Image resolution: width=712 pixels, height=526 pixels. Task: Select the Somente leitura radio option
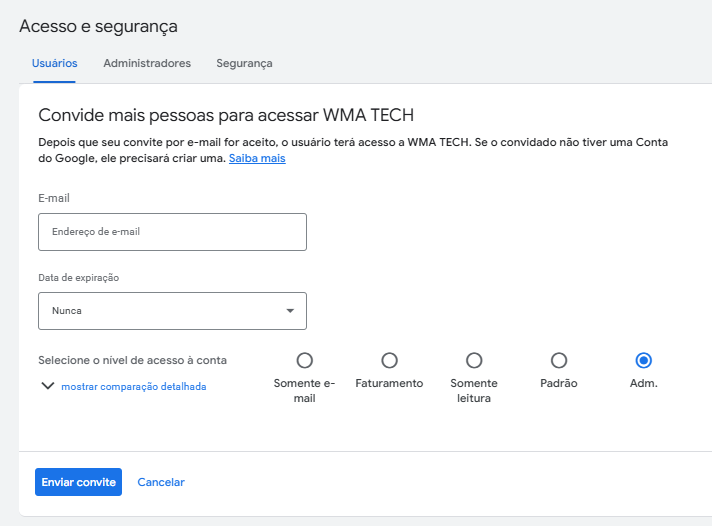click(x=474, y=361)
